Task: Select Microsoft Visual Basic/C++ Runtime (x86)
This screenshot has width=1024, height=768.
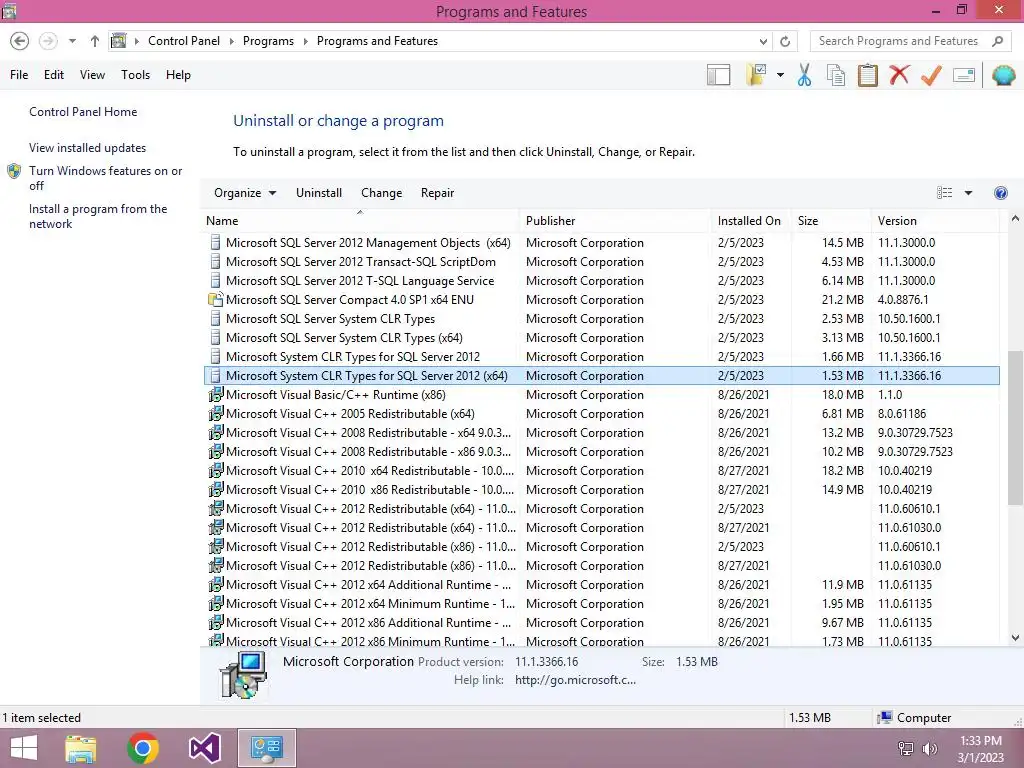Action: (601, 394)
